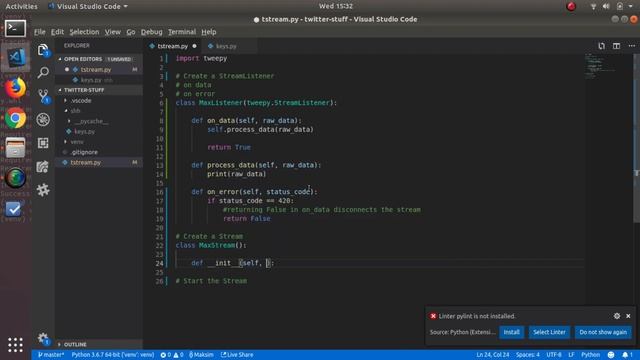
Task: Open the system menu arrow in top bar
Action: 631,6
